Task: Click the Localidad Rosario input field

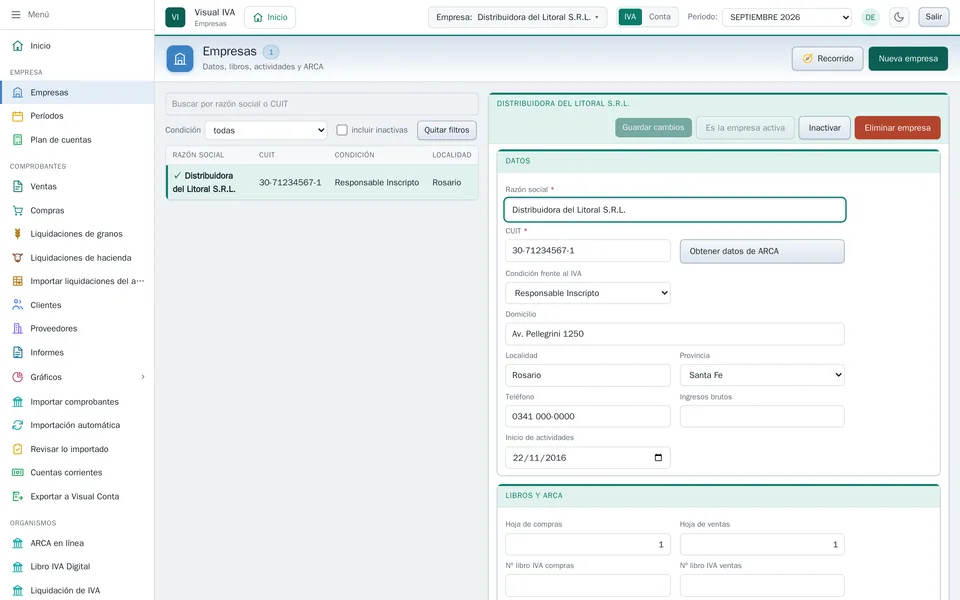Action: pos(588,375)
